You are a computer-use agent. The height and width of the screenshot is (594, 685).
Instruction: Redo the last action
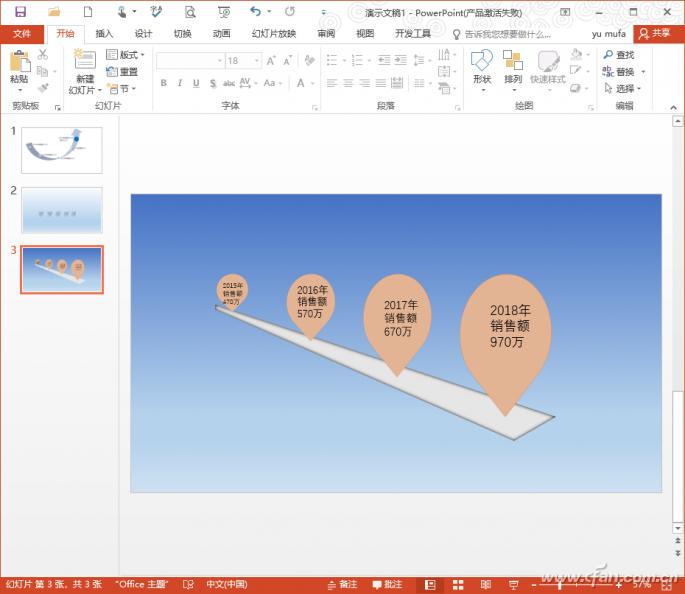[290, 12]
